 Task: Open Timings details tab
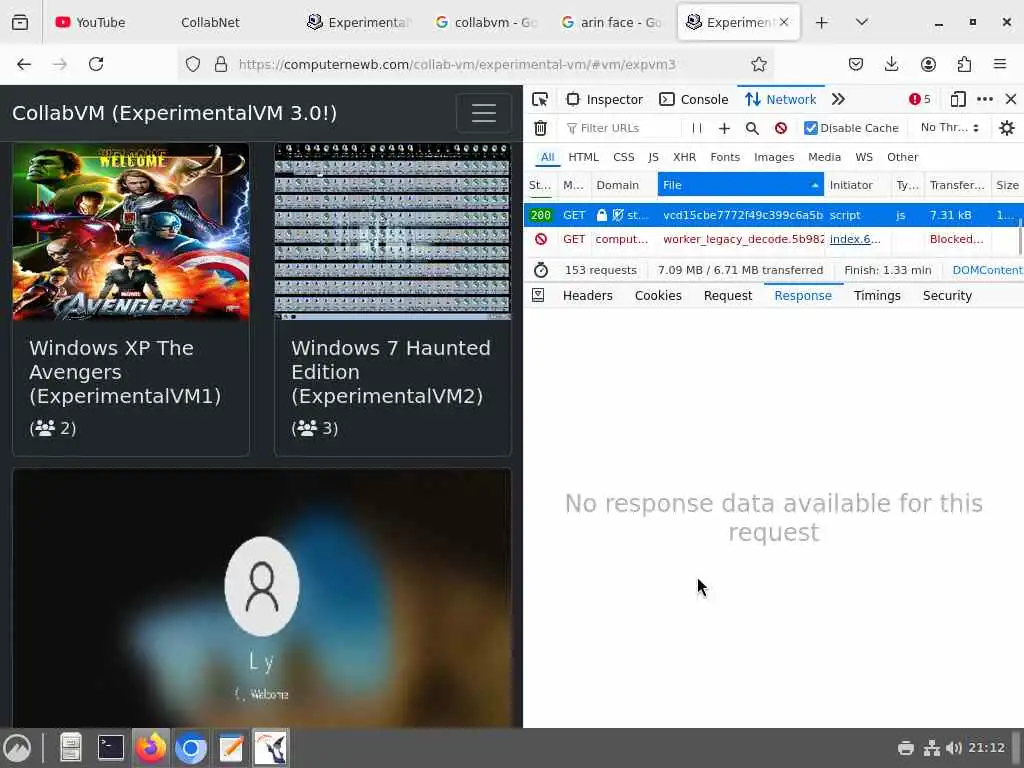pos(877,295)
